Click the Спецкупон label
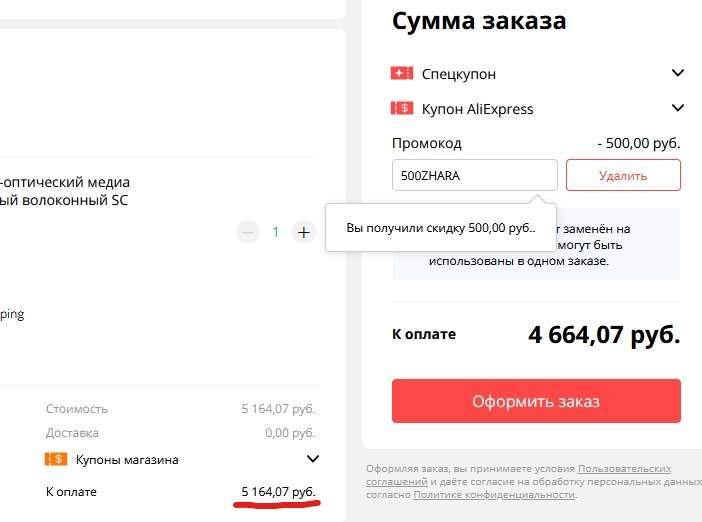Viewport: 702px width, 522px height. point(458,74)
